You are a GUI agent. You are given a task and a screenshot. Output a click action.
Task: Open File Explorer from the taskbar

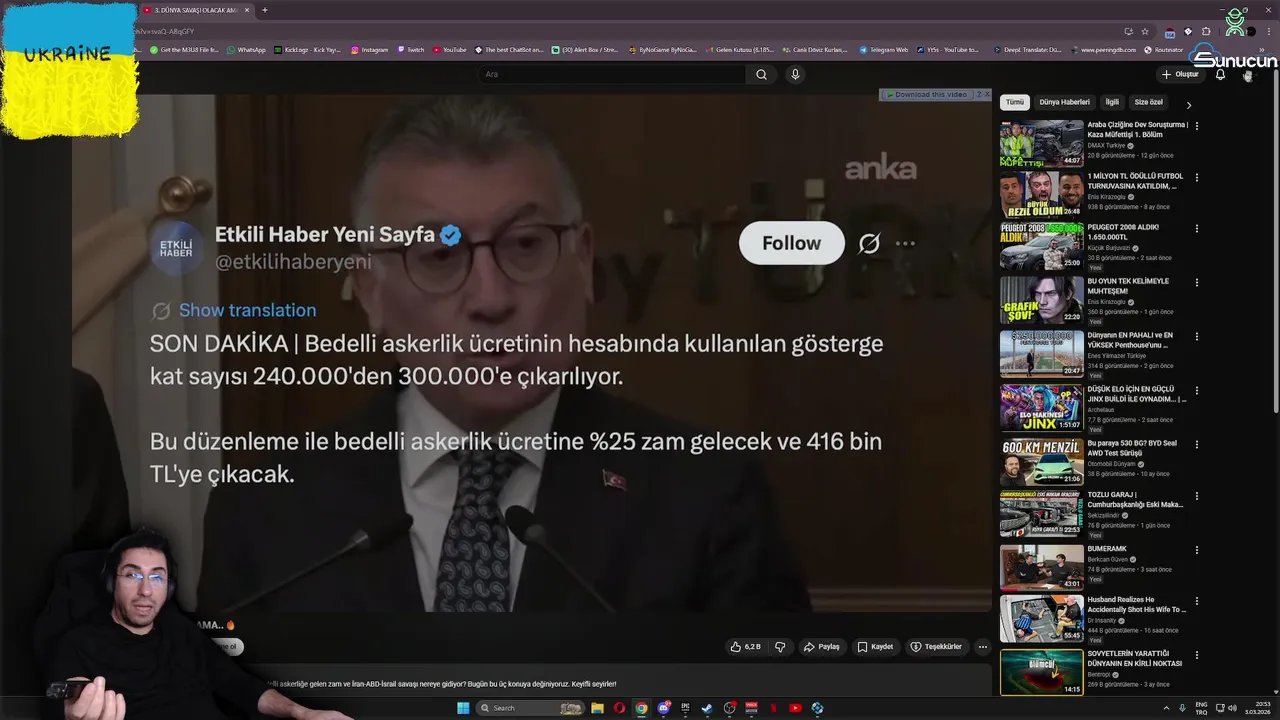click(x=597, y=708)
